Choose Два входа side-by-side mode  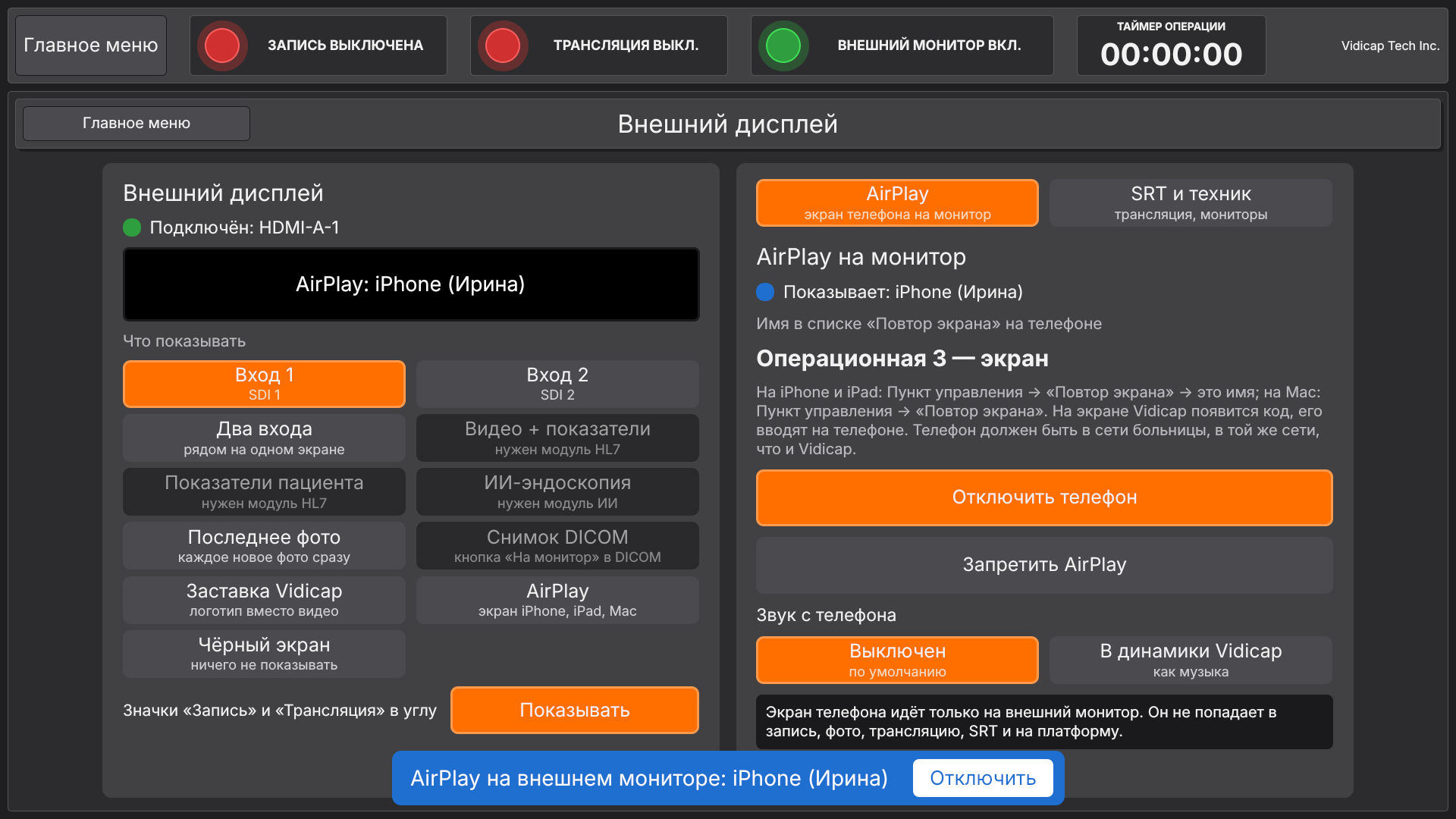tap(264, 438)
